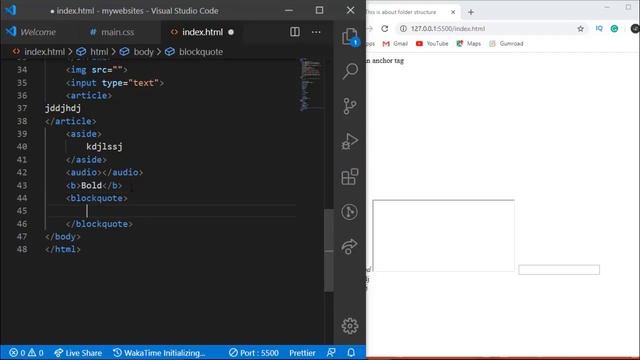Click the word Bold on line 43
Image resolution: width=640 pixels, height=360 pixels.
91,185
